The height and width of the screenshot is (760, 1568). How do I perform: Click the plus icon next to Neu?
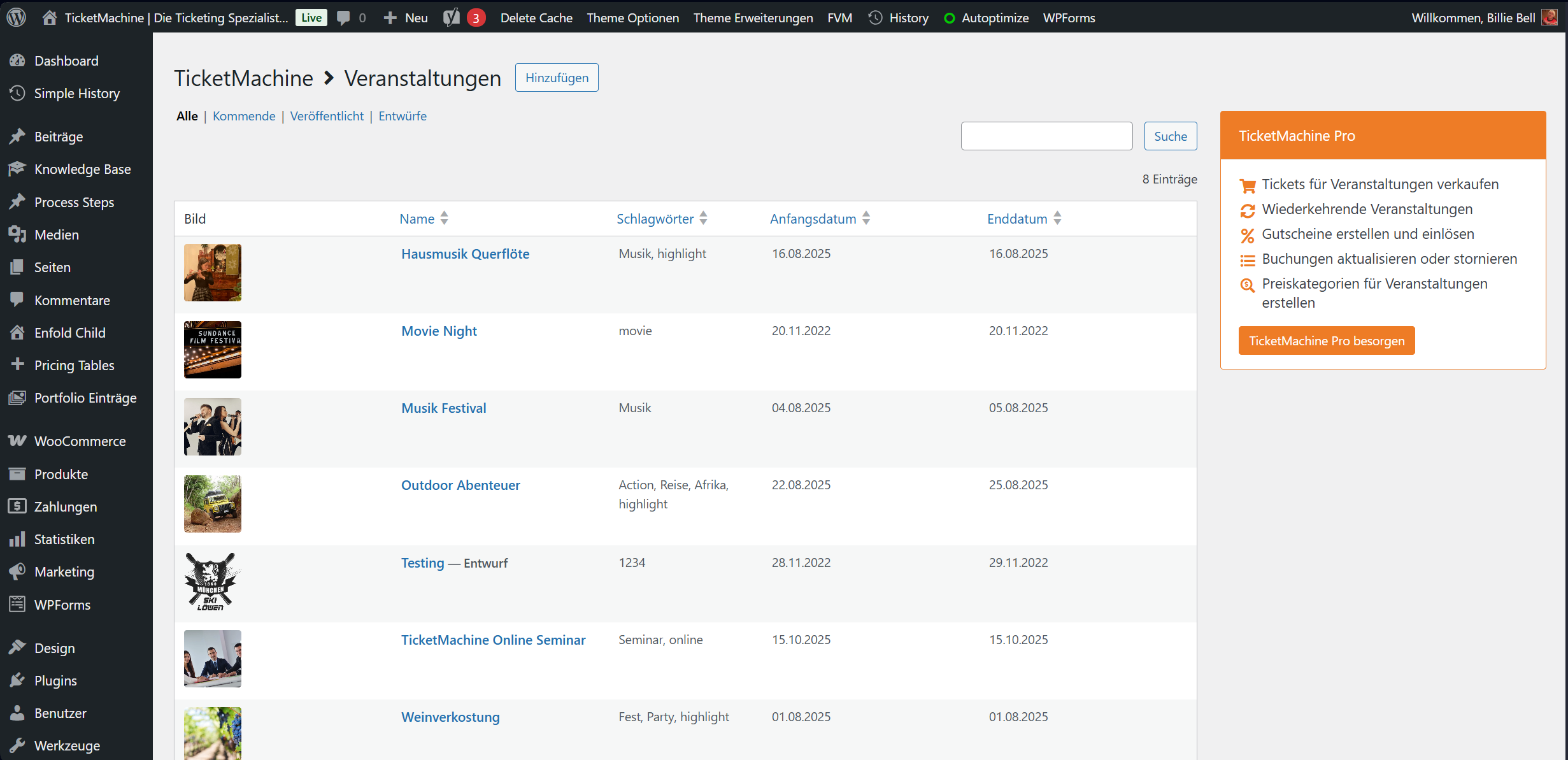[390, 18]
